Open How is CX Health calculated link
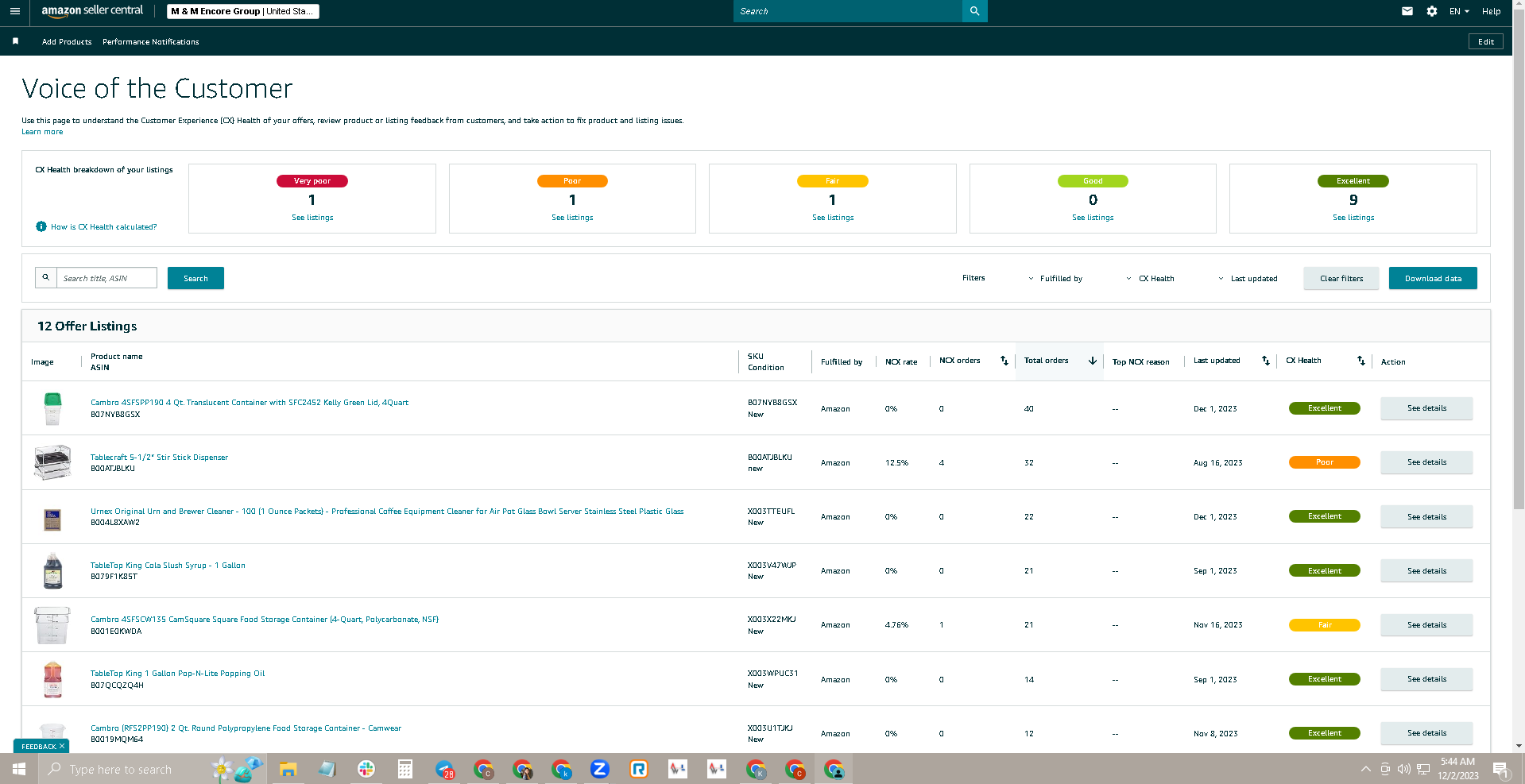 coord(104,227)
